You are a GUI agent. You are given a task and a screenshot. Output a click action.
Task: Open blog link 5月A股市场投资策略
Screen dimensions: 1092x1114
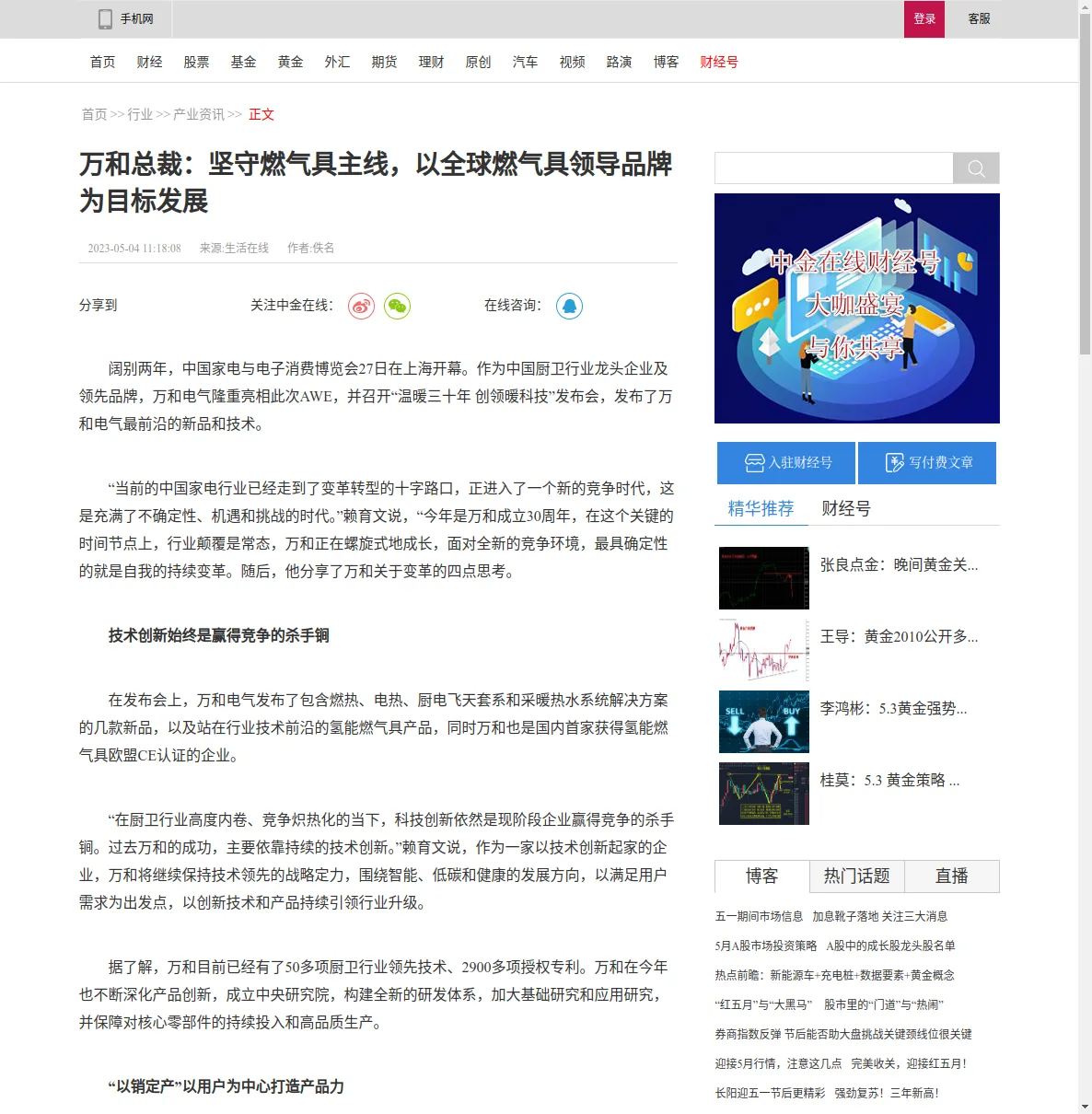766,946
